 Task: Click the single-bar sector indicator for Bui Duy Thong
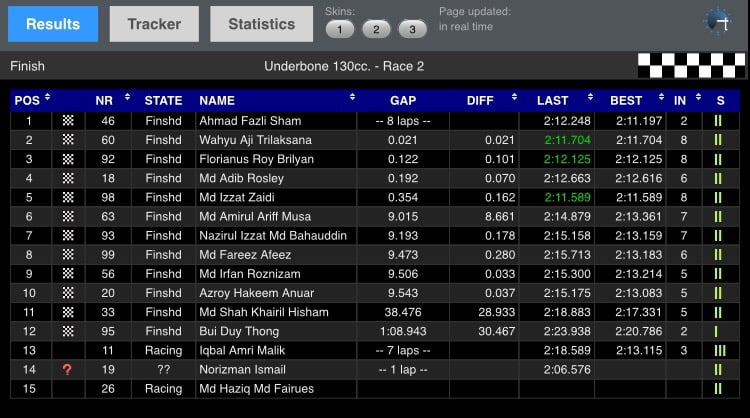point(717,331)
